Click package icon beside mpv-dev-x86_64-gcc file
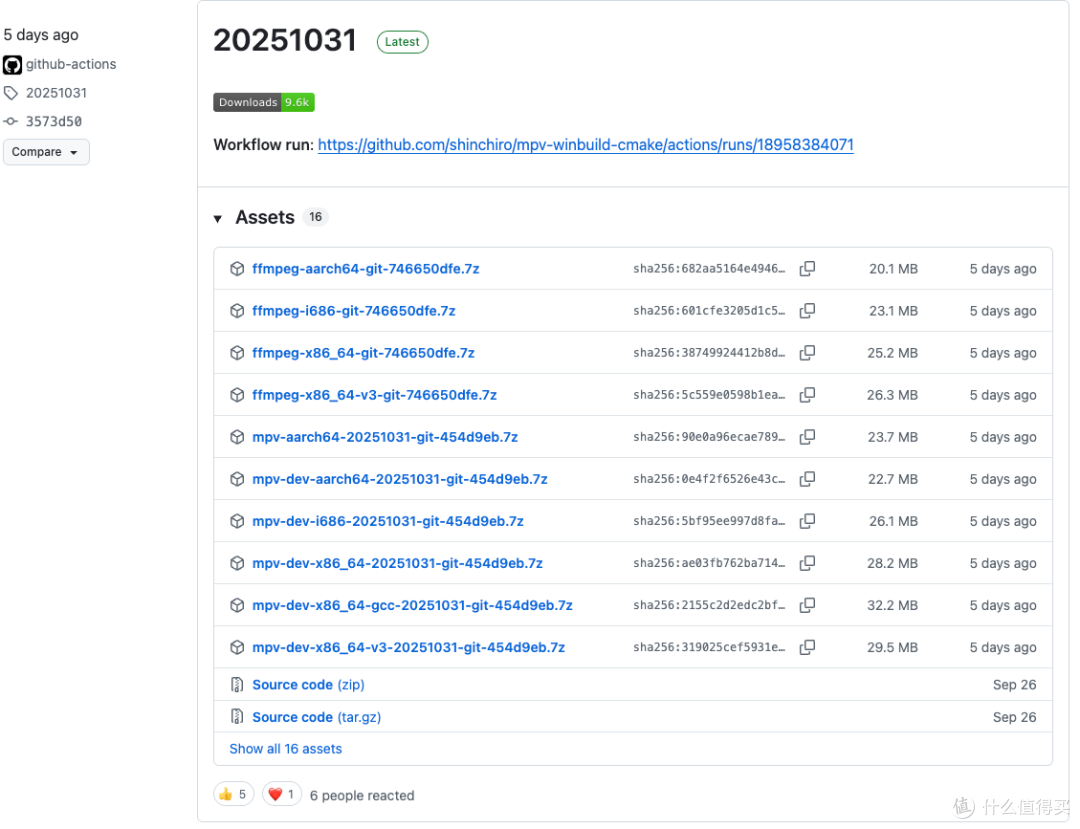The image size is (1080, 829). pyautogui.click(x=237, y=605)
